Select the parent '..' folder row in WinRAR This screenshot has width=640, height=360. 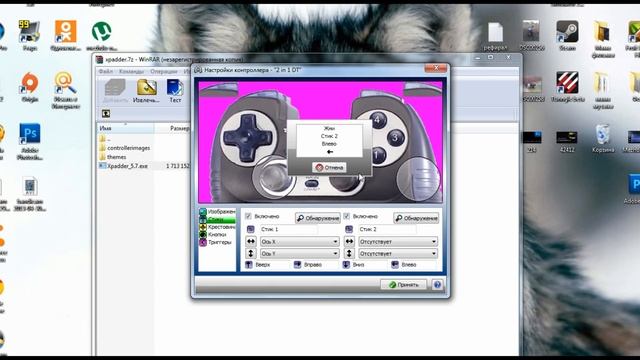click(105, 139)
